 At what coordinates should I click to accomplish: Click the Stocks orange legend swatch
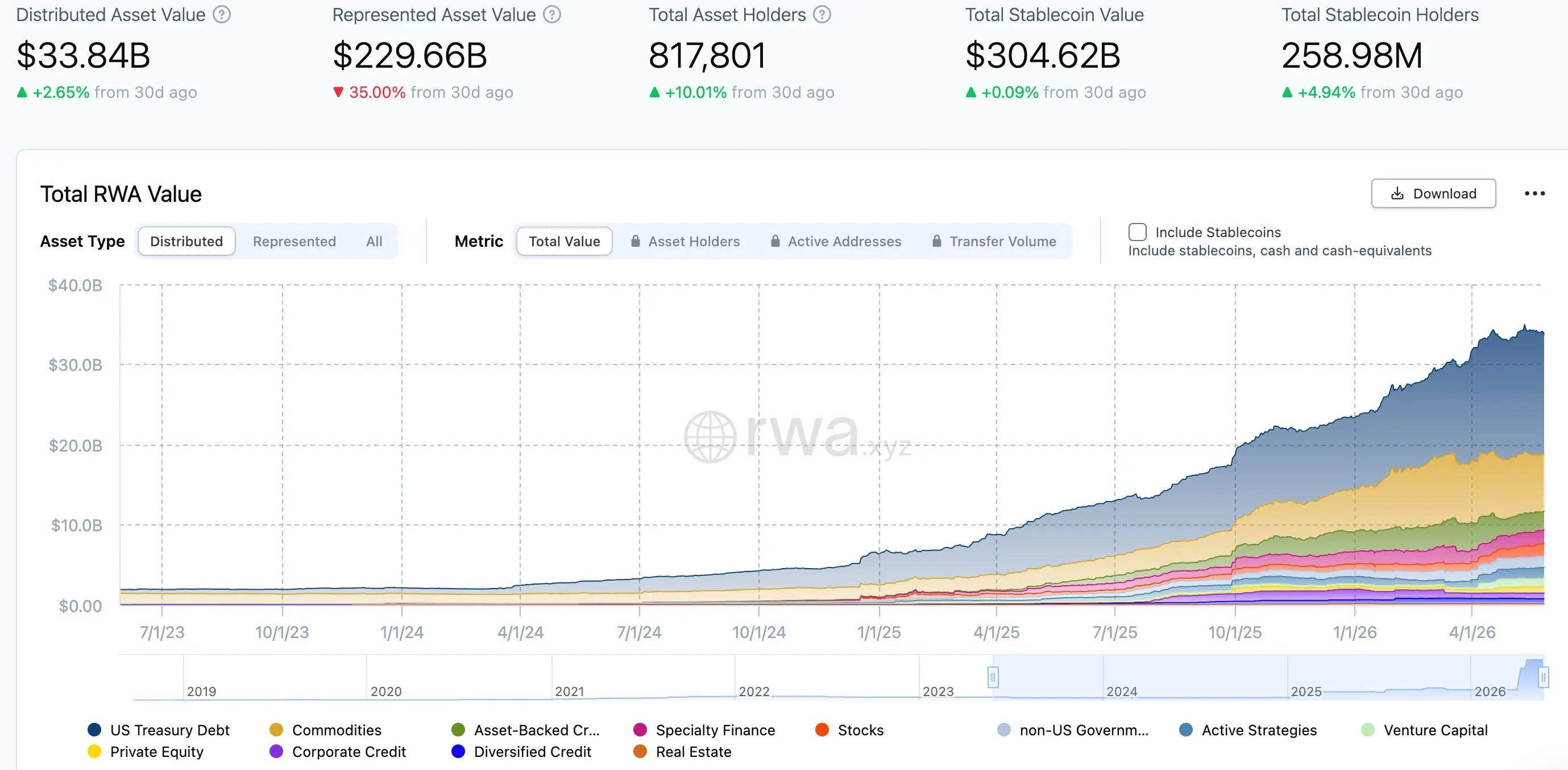822,730
